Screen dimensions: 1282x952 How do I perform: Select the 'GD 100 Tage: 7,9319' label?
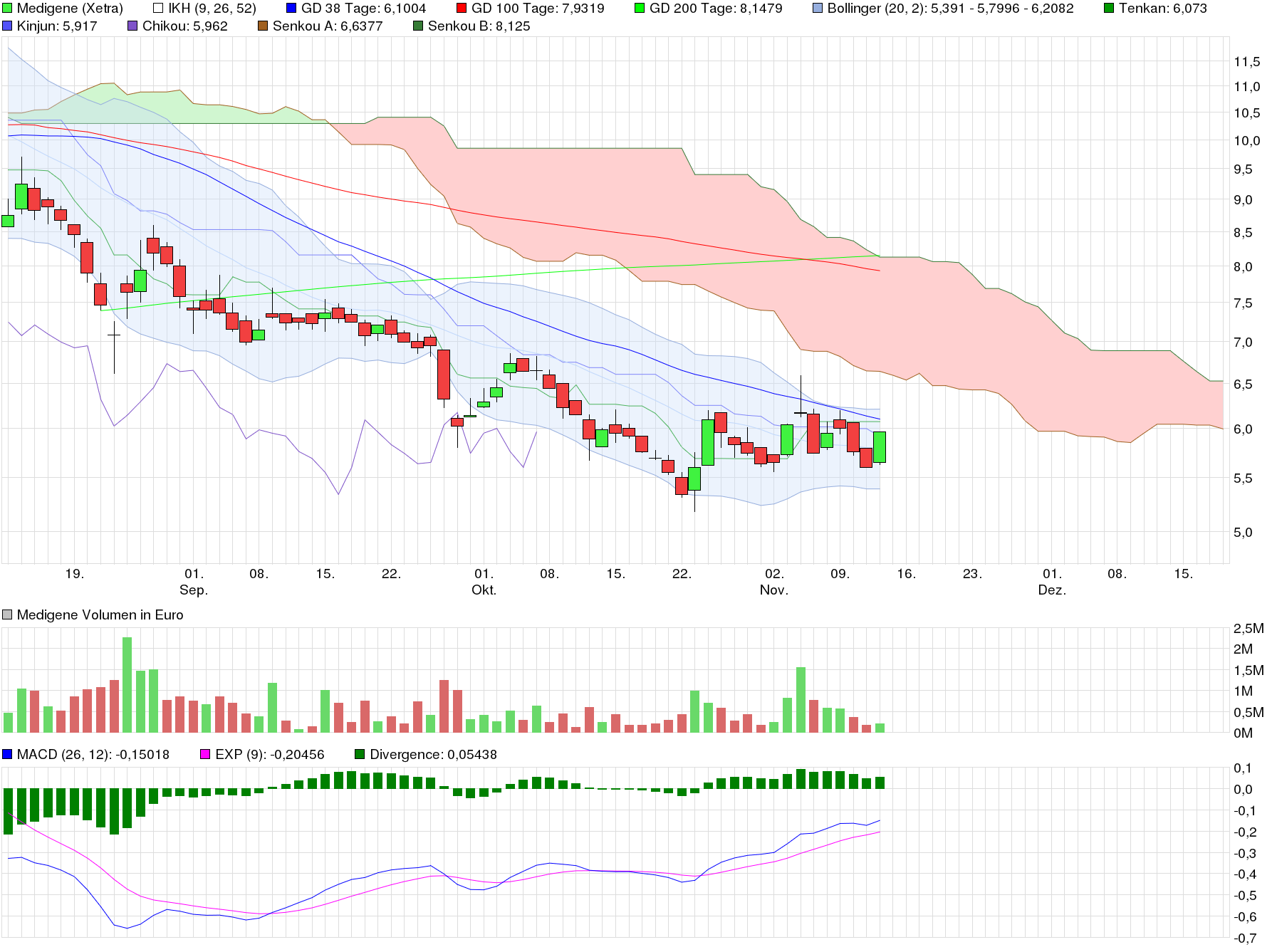538,9
